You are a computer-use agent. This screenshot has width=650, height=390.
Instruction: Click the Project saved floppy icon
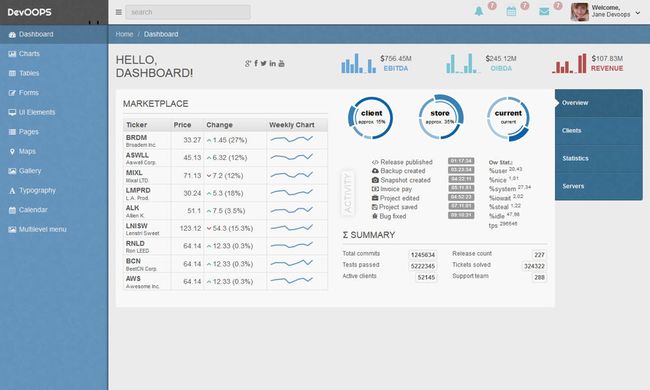click(x=375, y=207)
